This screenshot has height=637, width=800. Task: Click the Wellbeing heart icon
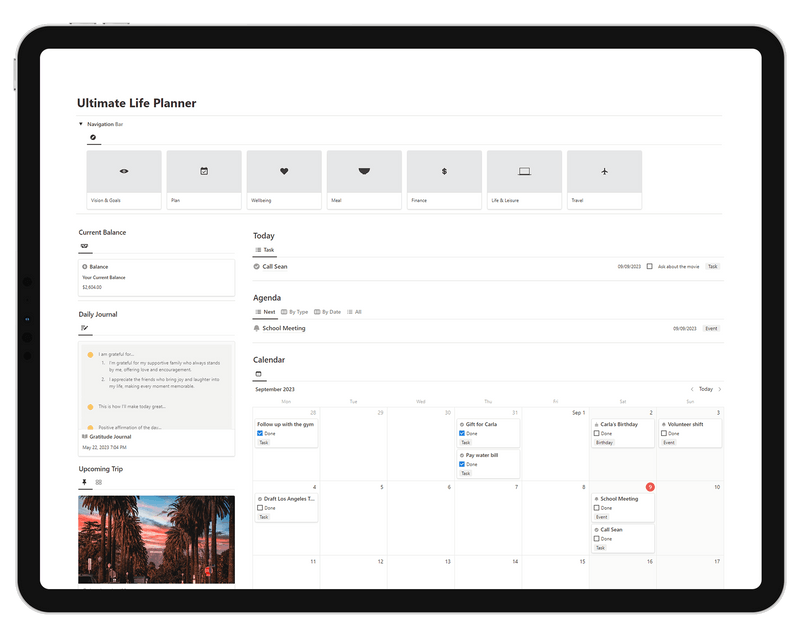click(x=283, y=171)
